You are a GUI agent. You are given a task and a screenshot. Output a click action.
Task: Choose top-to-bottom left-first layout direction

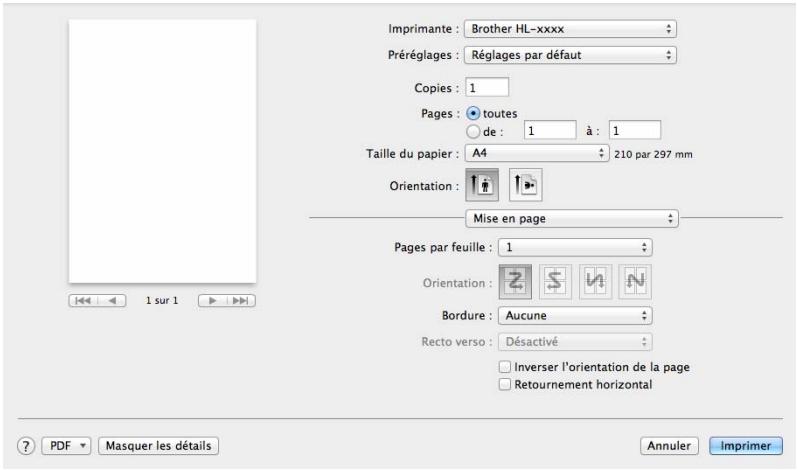[x=595, y=281]
